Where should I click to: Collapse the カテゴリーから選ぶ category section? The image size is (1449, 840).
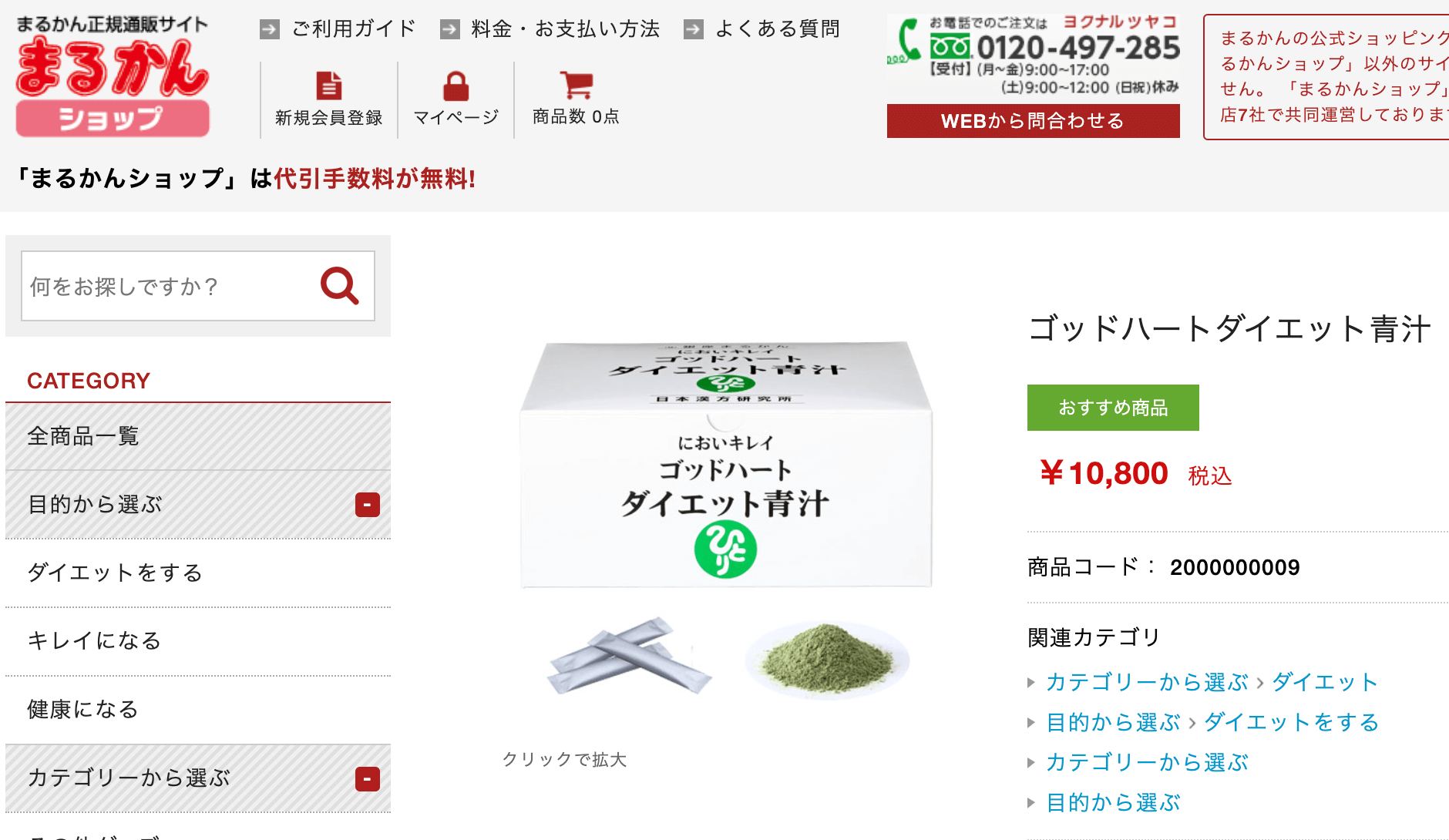click(x=368, y=779)
